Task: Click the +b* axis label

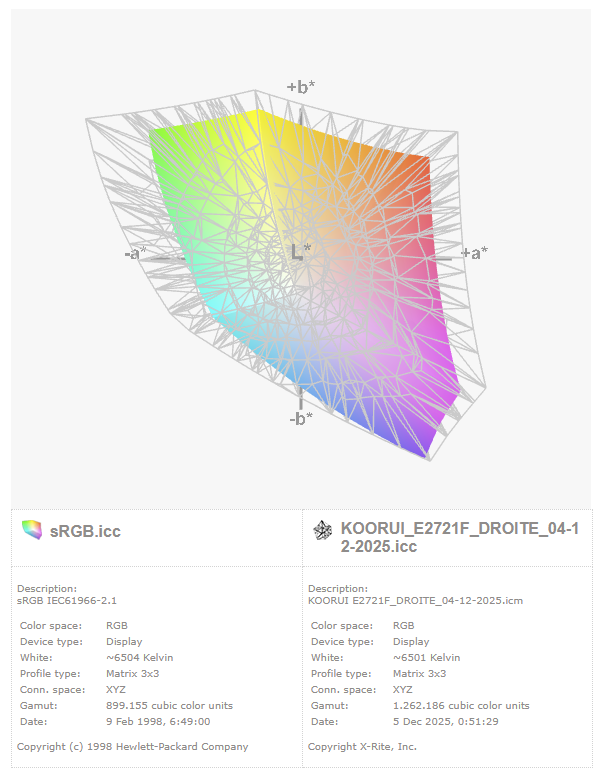Action: point(300,87)
